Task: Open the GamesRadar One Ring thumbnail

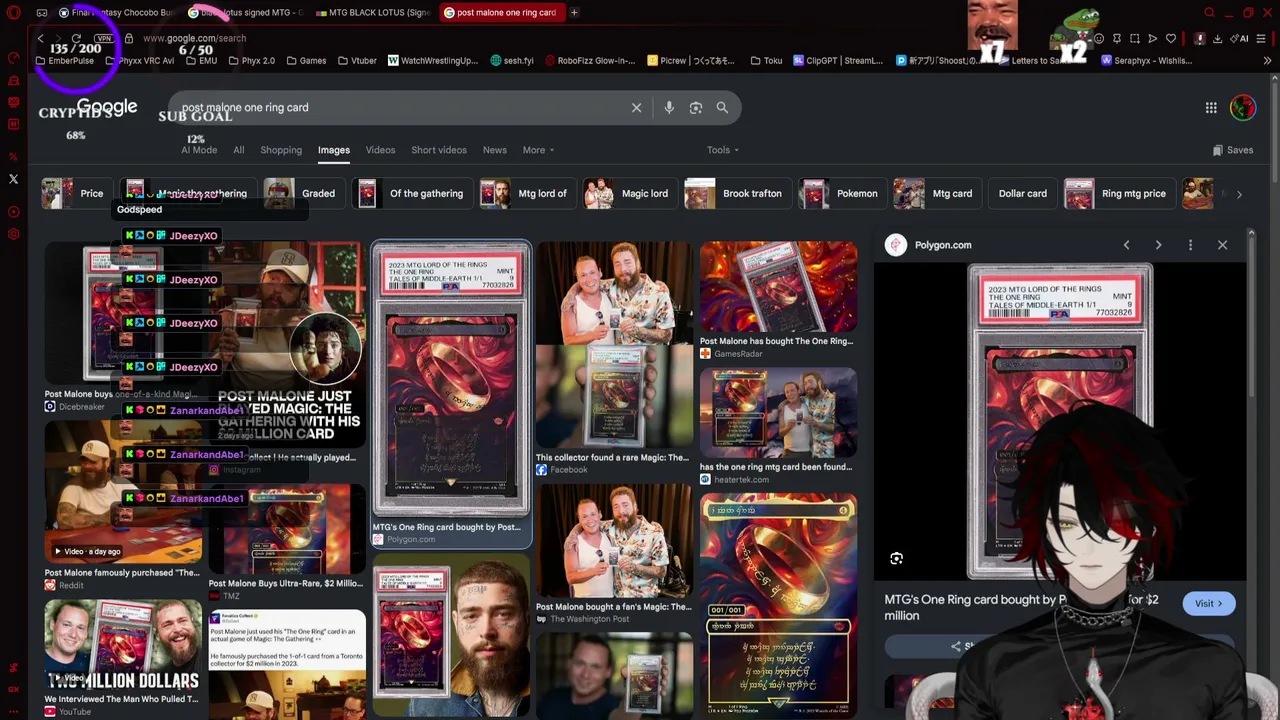Action: (778, 287)
